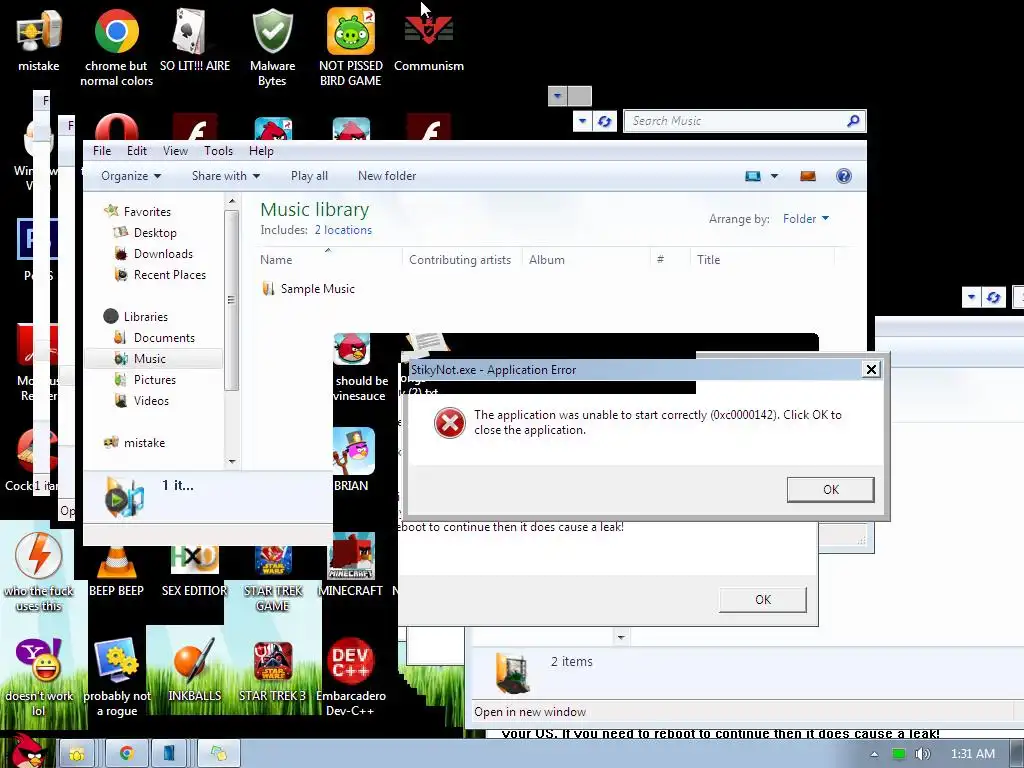This screenshot has height=768, width=1024.
Task: Click the navigation pane scroll up arrow
Action: (232, 202)
